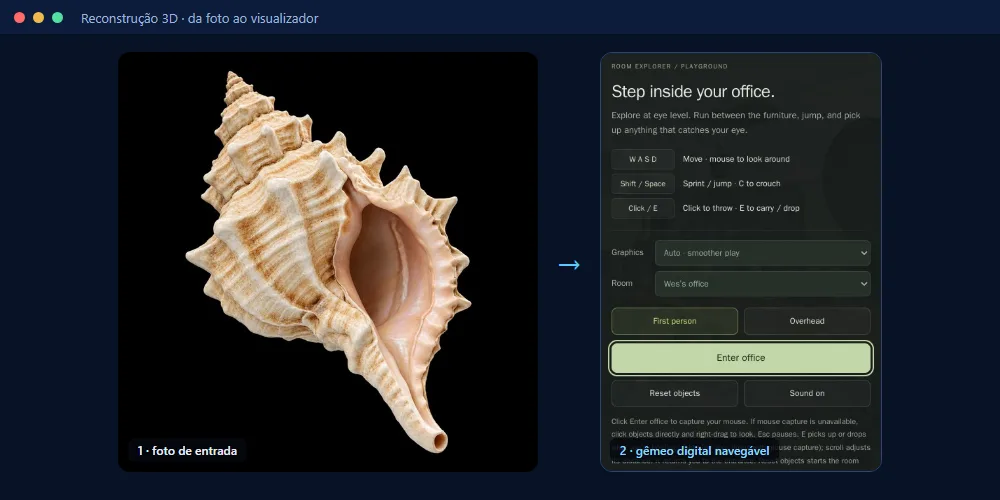Click the 'Explore at eye level' description text
Image resolution: width=1000 pixels, height=500 pixels.
(736, 122)
